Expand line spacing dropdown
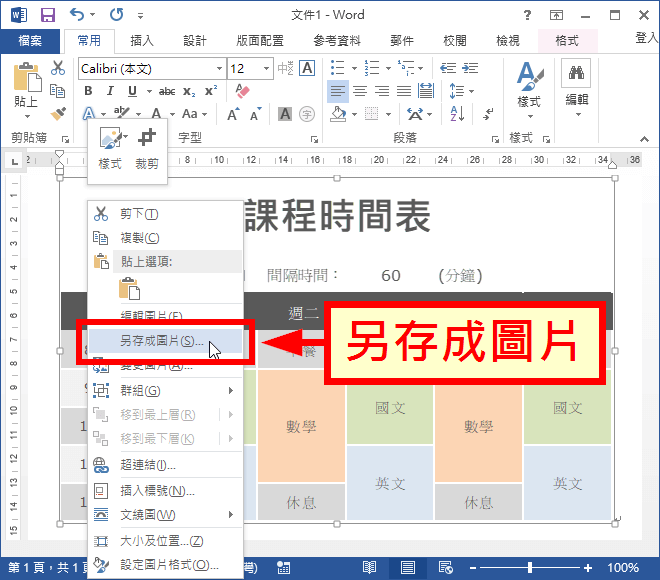 (x=471, y=91)
